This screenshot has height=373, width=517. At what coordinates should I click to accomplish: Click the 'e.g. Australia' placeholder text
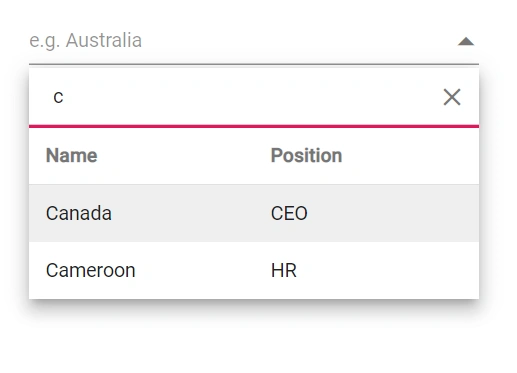[x=86, y=41]
